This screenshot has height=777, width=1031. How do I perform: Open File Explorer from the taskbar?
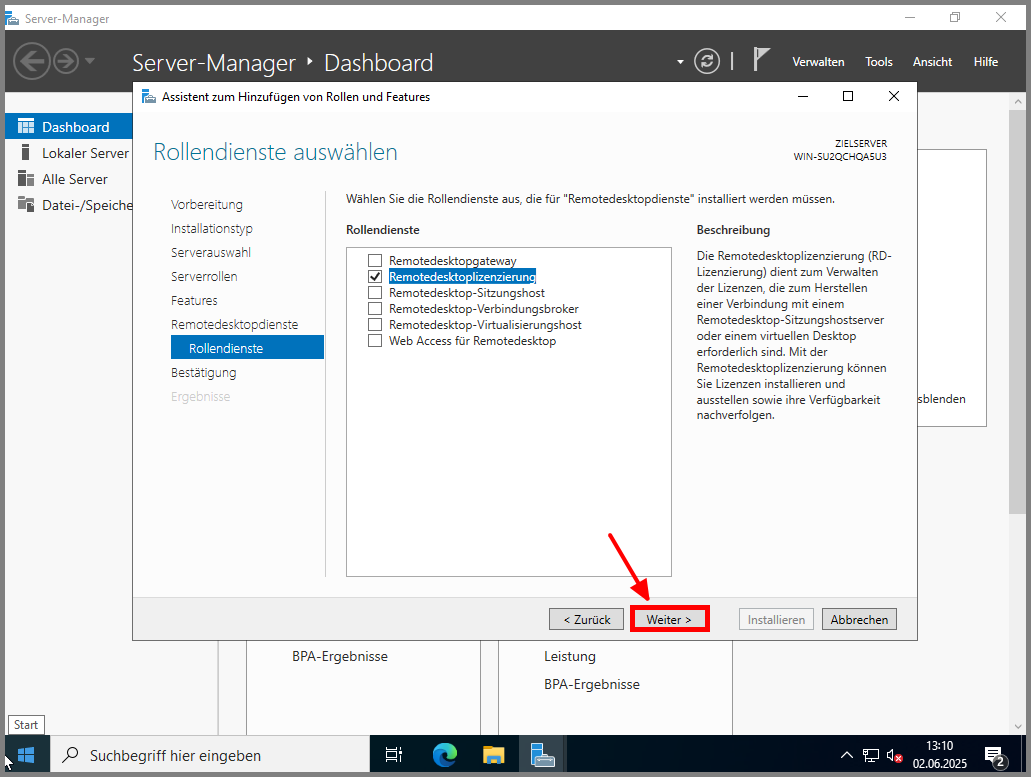(494, 755)
